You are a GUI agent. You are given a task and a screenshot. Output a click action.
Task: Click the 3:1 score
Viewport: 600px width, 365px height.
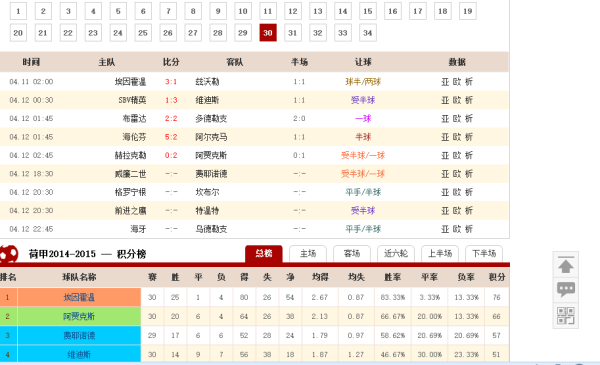coord(171,81)
